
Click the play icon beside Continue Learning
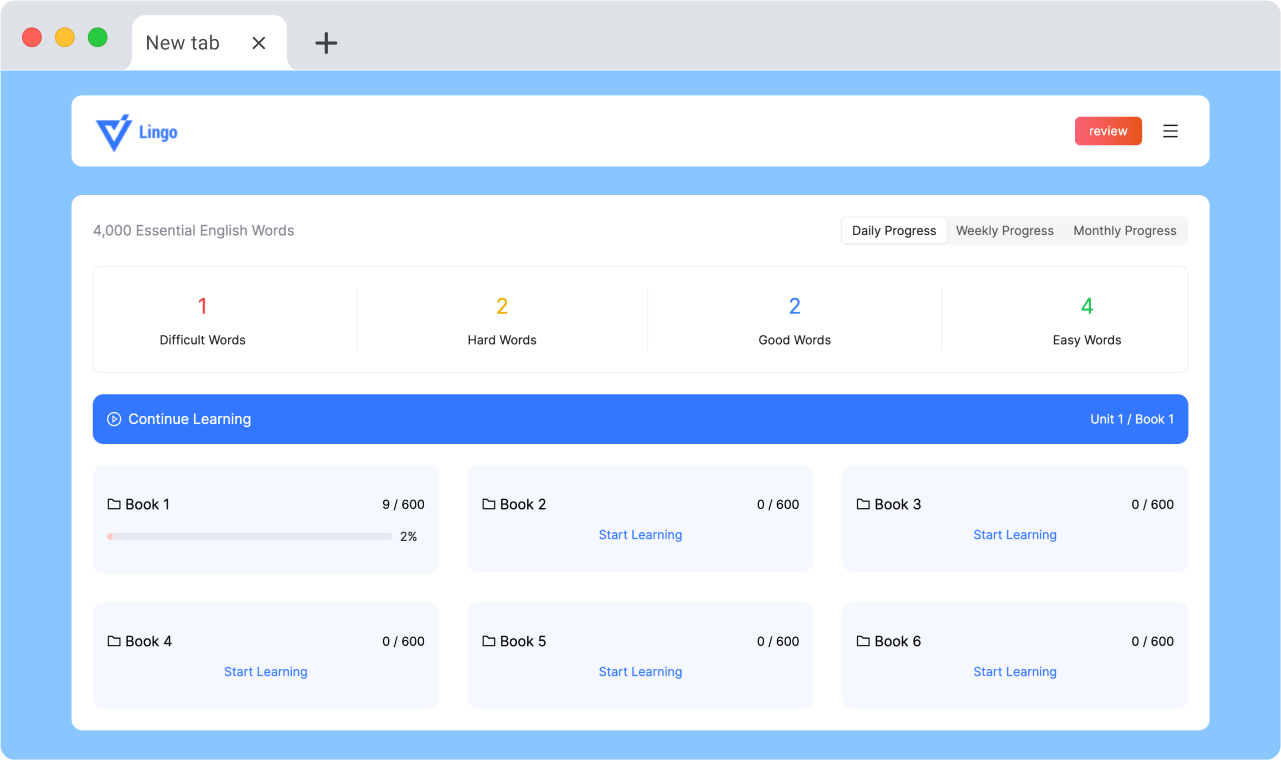(114, 419)
